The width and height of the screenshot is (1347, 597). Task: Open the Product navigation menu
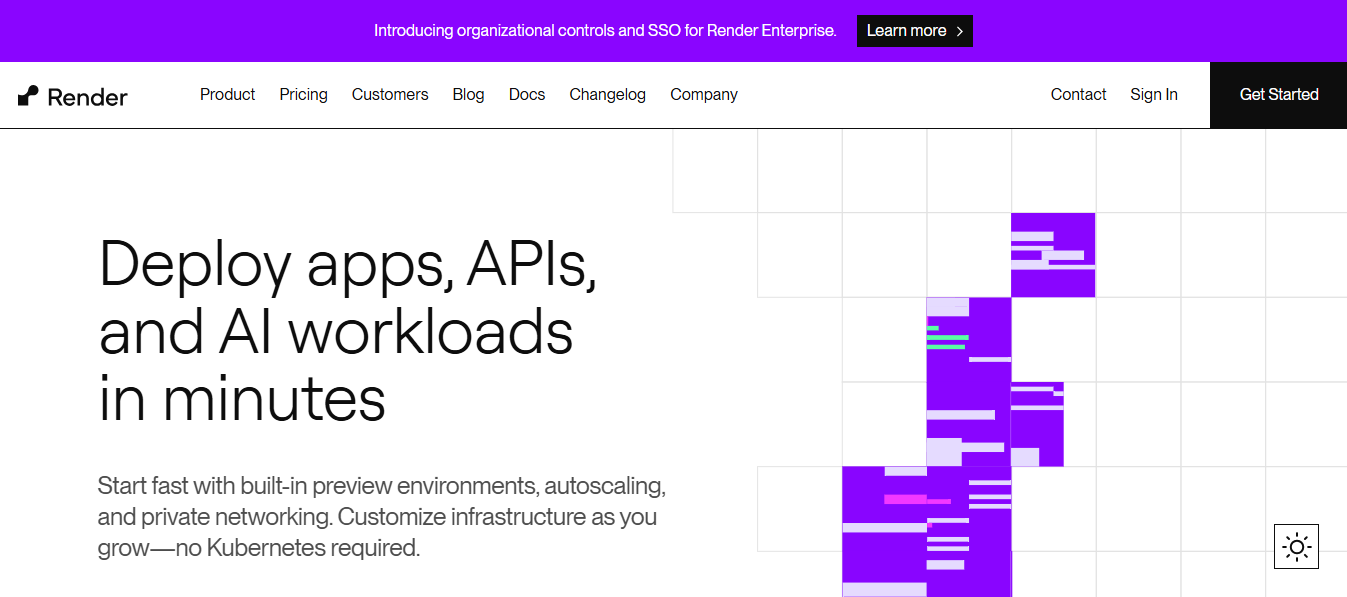227,95
